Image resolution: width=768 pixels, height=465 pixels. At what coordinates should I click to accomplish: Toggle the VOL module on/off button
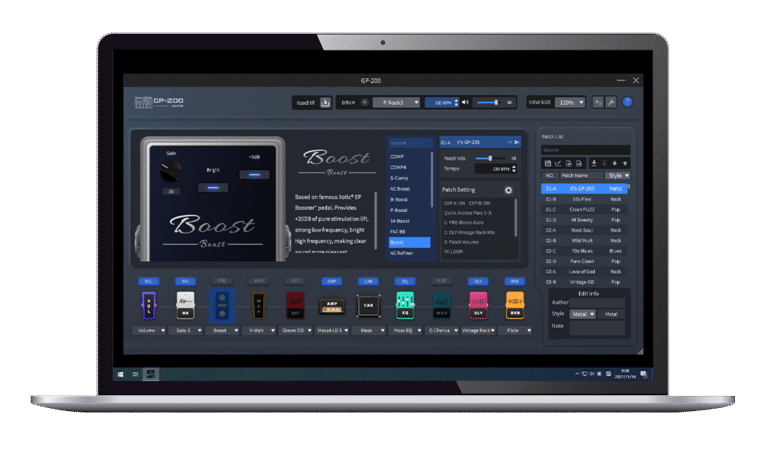[x=148, y=281]
